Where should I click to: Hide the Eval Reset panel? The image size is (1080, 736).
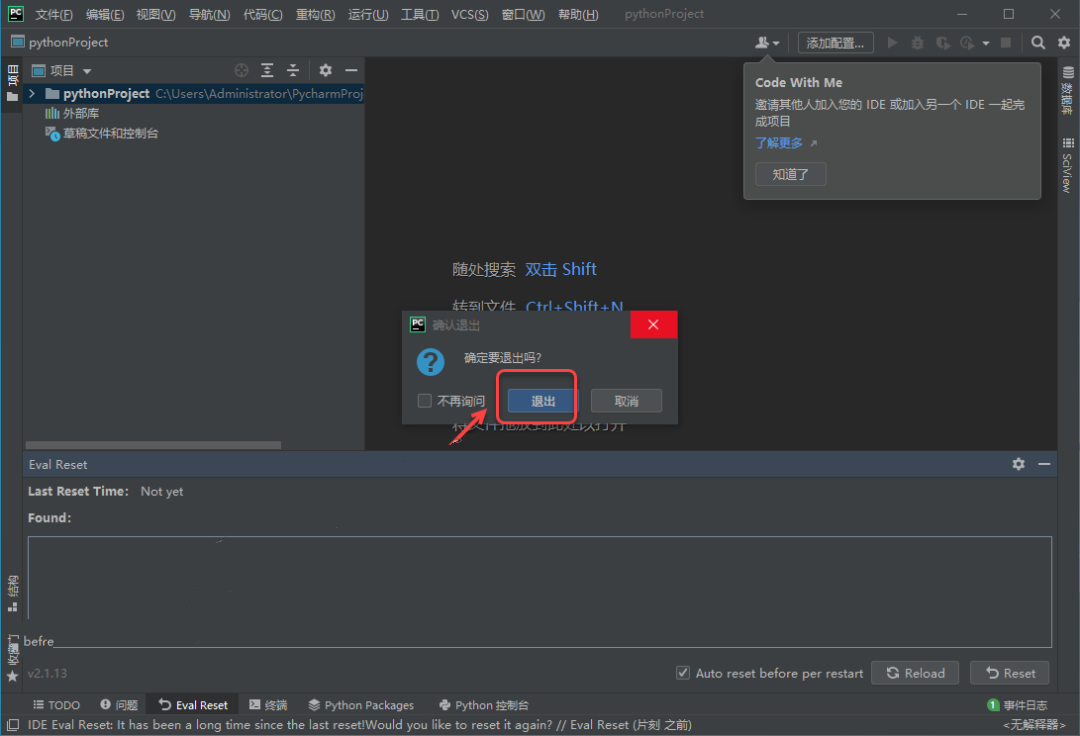(x=1044, y=464)
